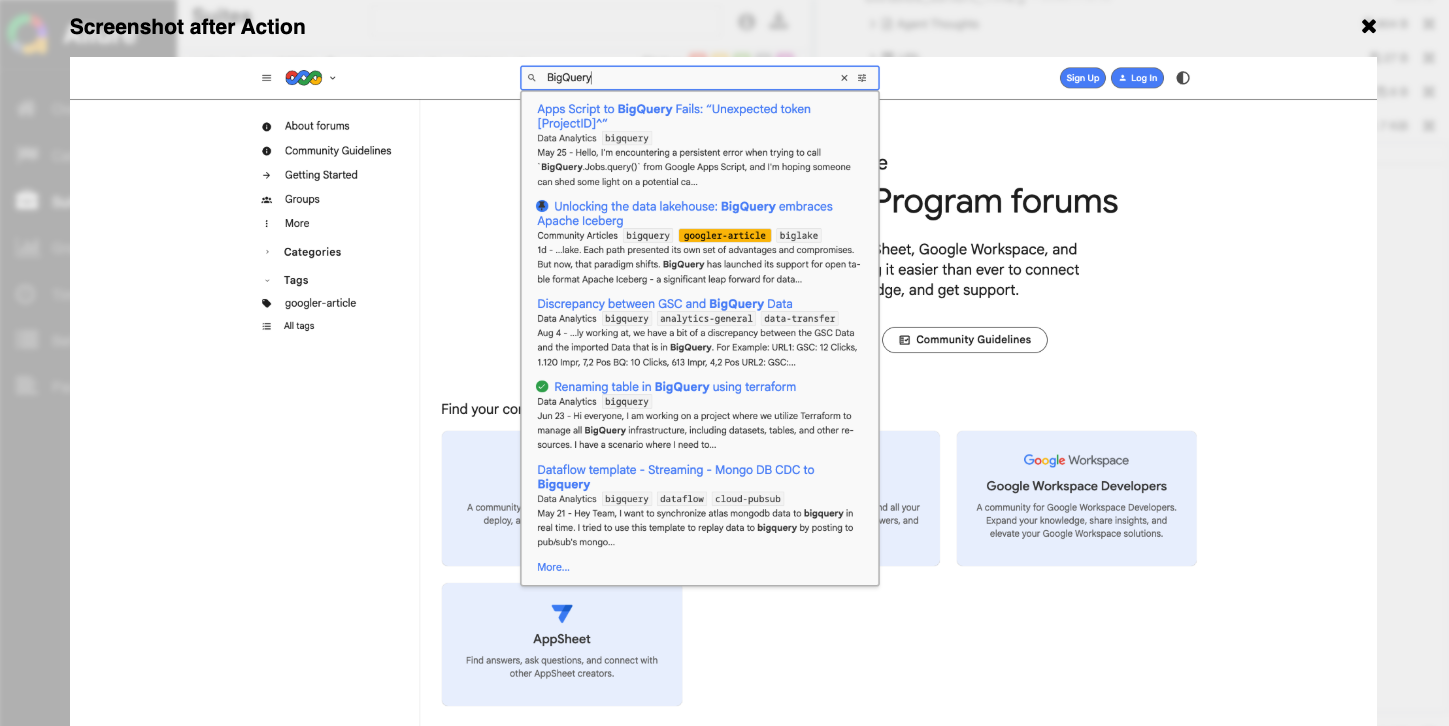Click Community Articles category on lakehouse result
The image size is (1449, 726).
tap(577, 236)
